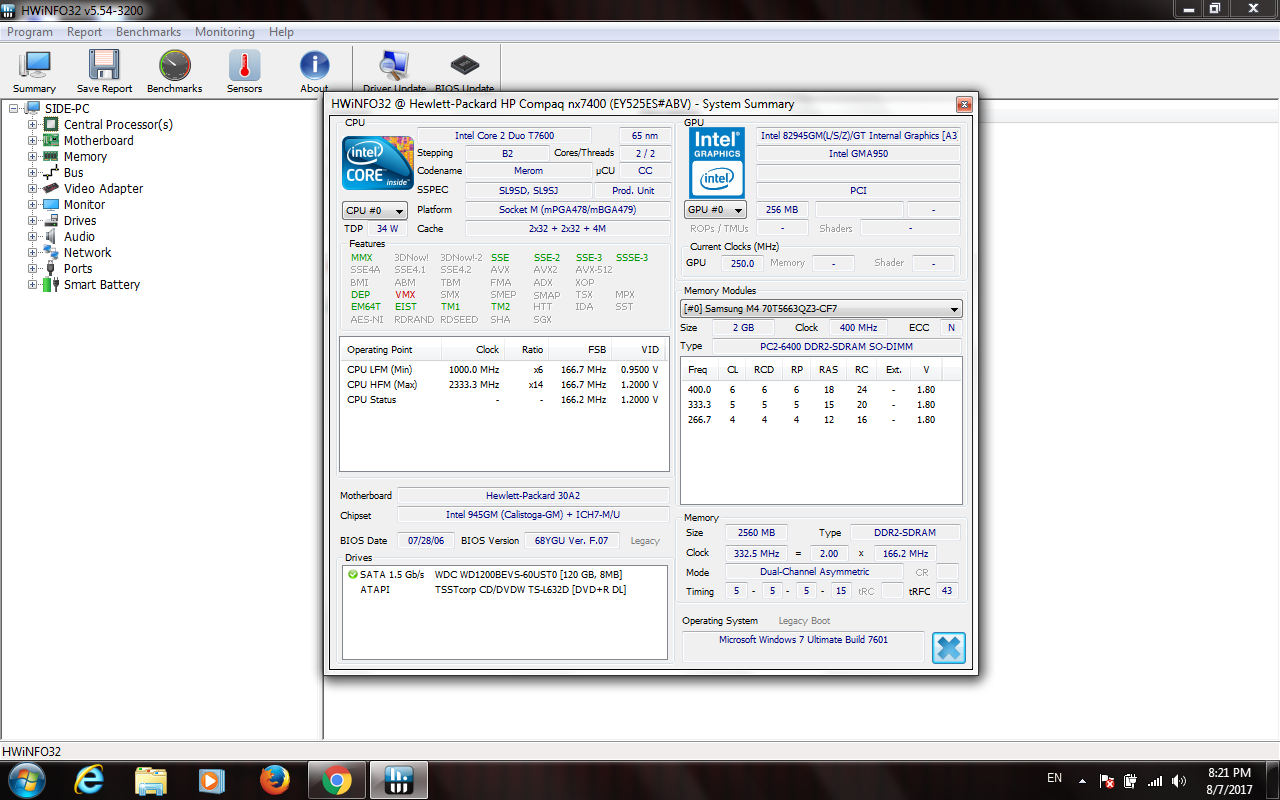This screenshot has height=800, width=1280.
Task: Collapse the SIDE-PC root node
Action: (14, 109)
